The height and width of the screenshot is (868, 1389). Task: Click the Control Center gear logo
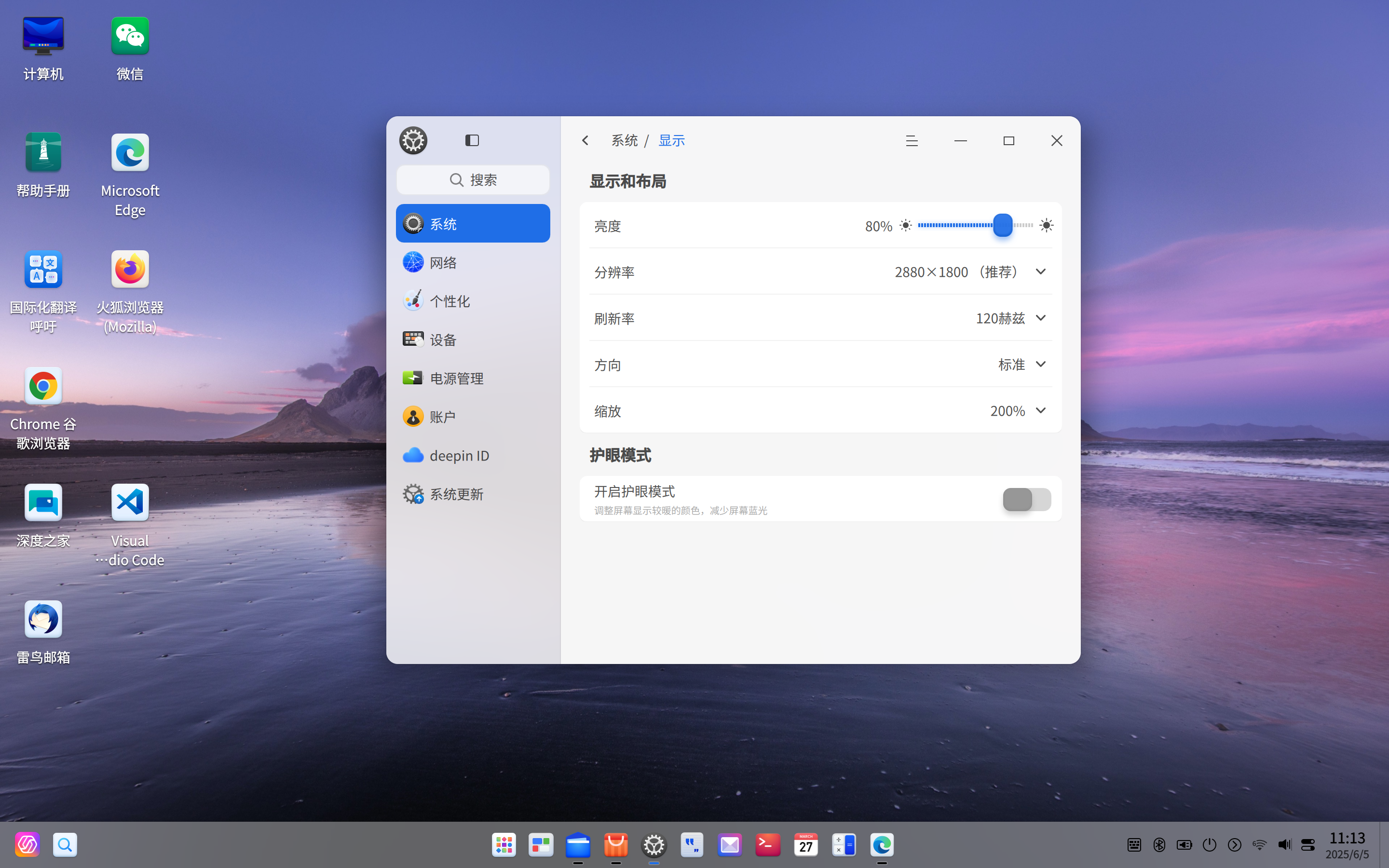click(x=413, y=141)
